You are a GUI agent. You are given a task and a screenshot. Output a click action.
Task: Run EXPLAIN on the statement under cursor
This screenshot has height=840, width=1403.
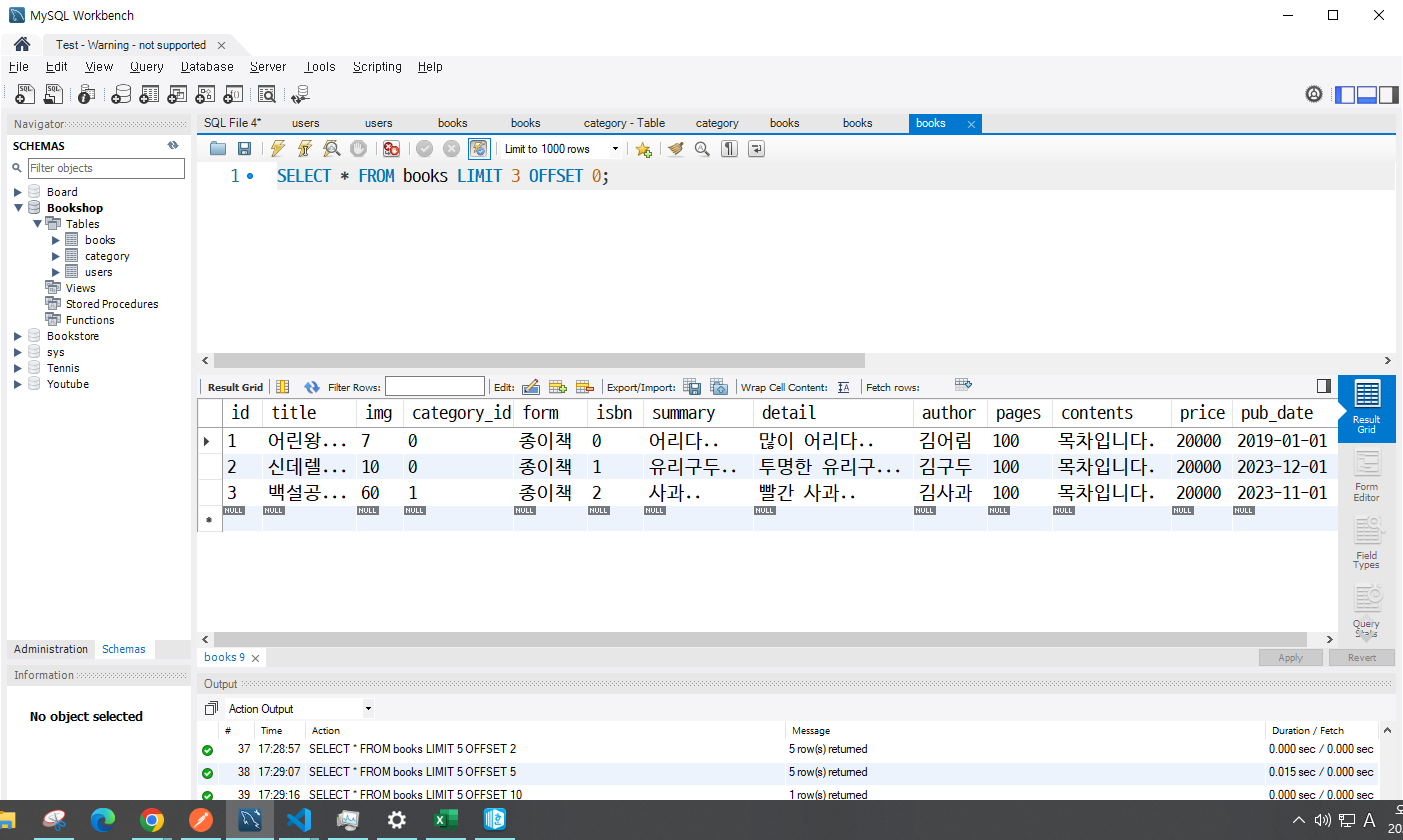click(x=332, y=148)
